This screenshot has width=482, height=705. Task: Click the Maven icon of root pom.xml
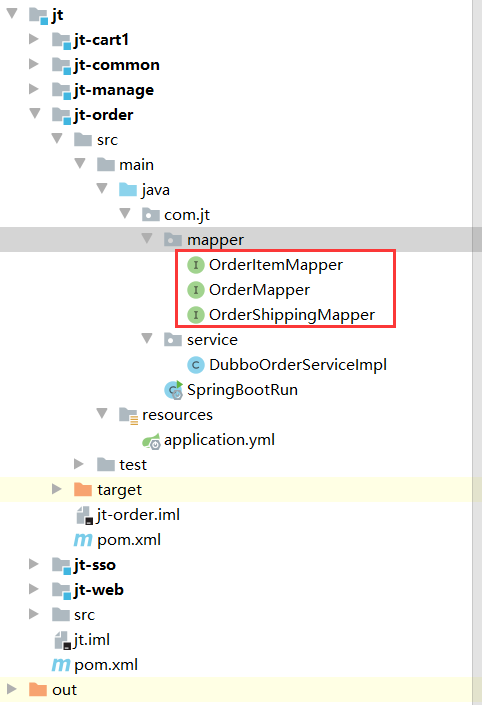pos(61,665)
